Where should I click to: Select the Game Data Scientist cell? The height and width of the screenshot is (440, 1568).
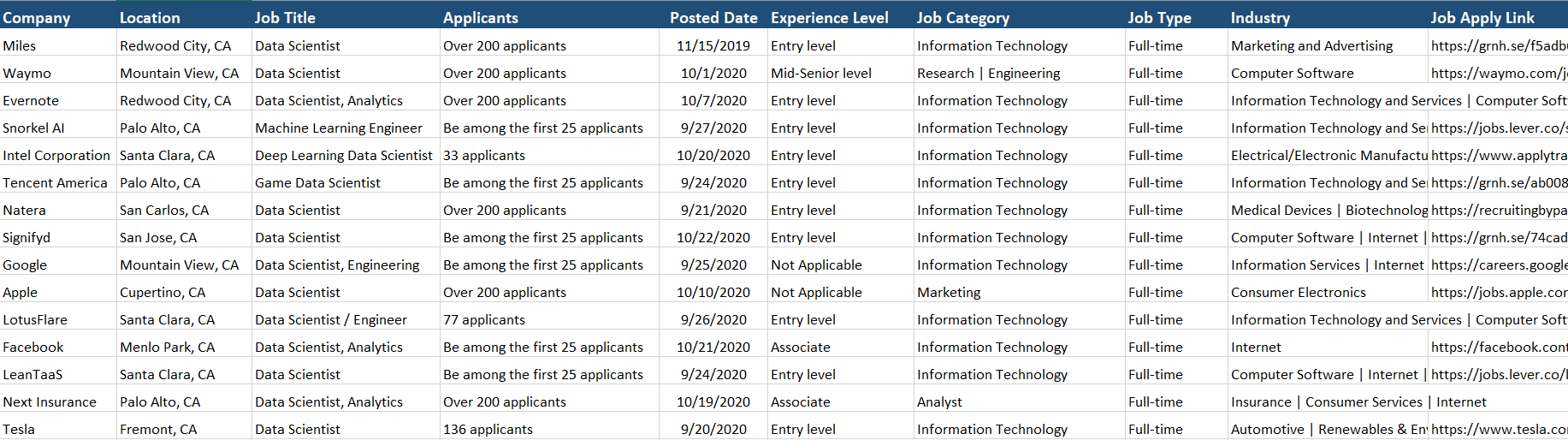click(x=346, y=182)
